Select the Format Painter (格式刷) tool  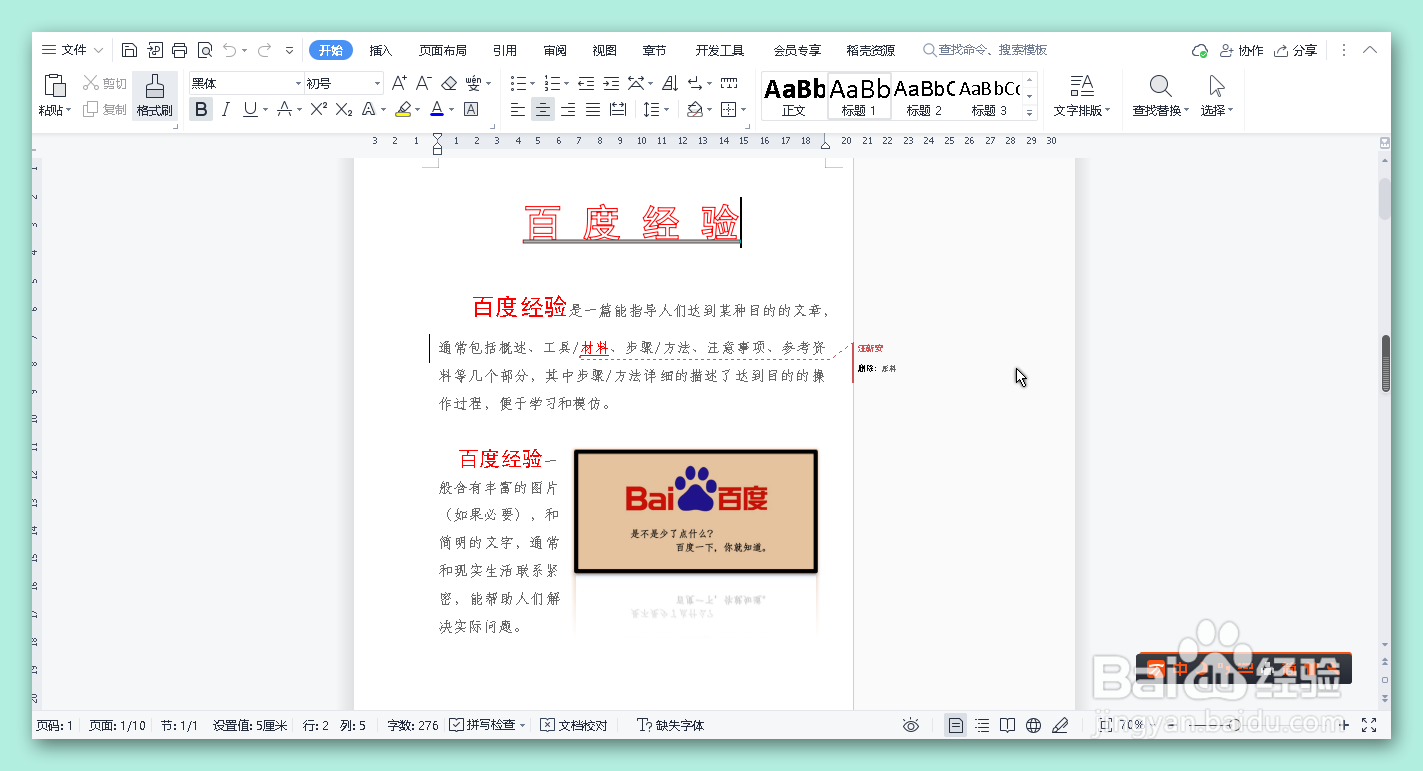click(155, 96)
